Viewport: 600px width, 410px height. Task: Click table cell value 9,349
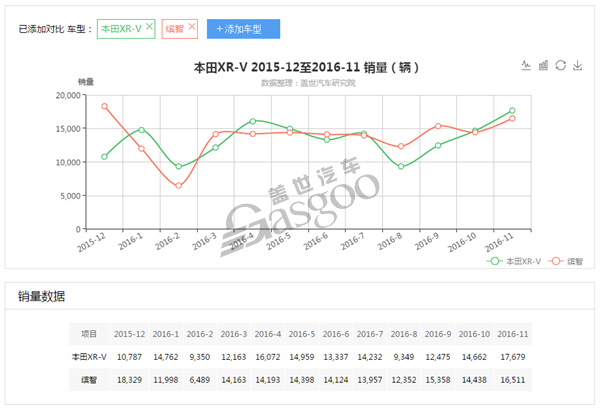(x=404, y=357)
